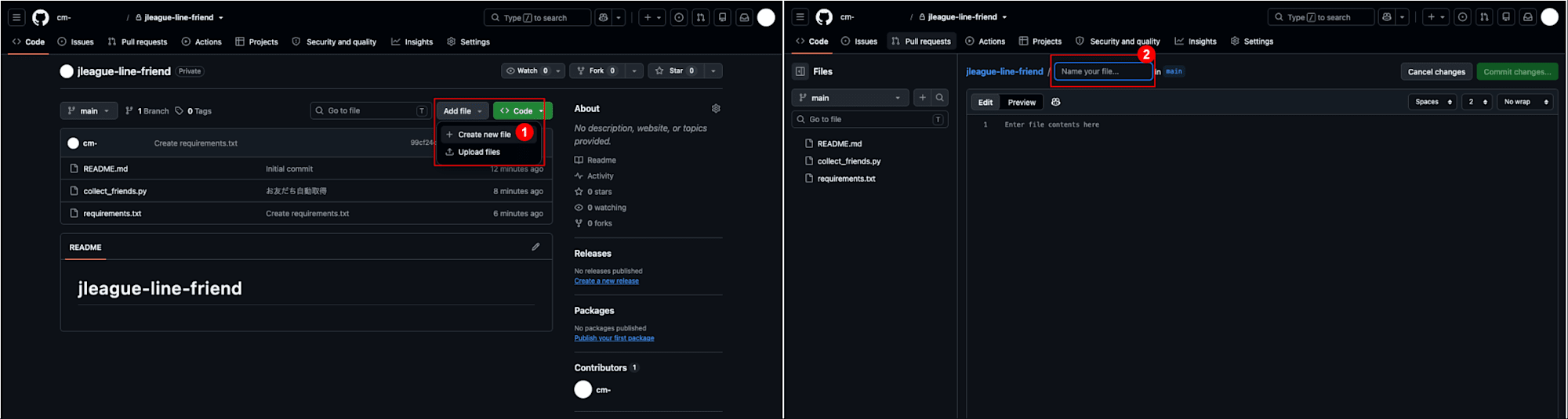This screenshot has height=419, width=1568.
Task: Open Publish your first package link
Action: point(614,338)
